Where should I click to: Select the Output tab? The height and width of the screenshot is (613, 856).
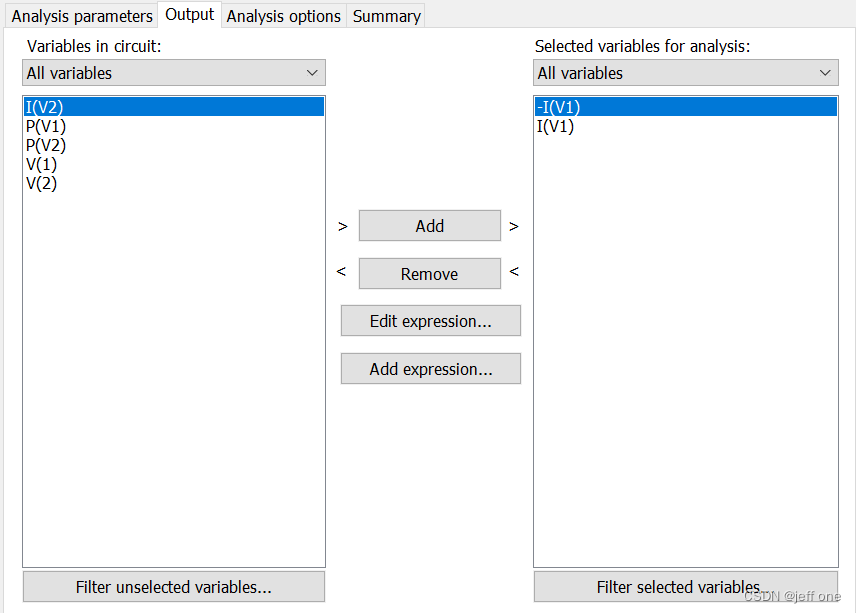coord(190,15)
